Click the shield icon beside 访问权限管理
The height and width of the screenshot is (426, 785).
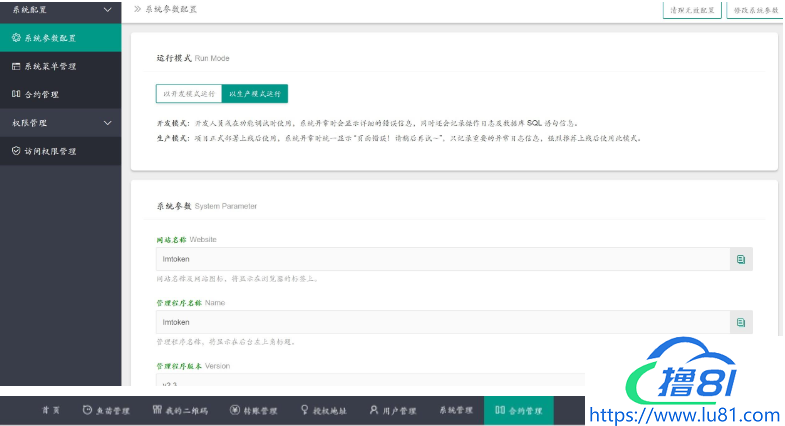16,151
